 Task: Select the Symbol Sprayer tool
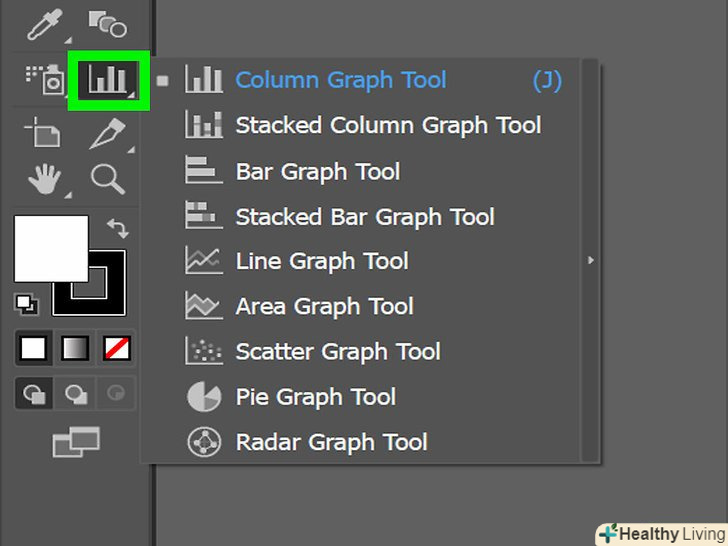click(x=44, y=80)
